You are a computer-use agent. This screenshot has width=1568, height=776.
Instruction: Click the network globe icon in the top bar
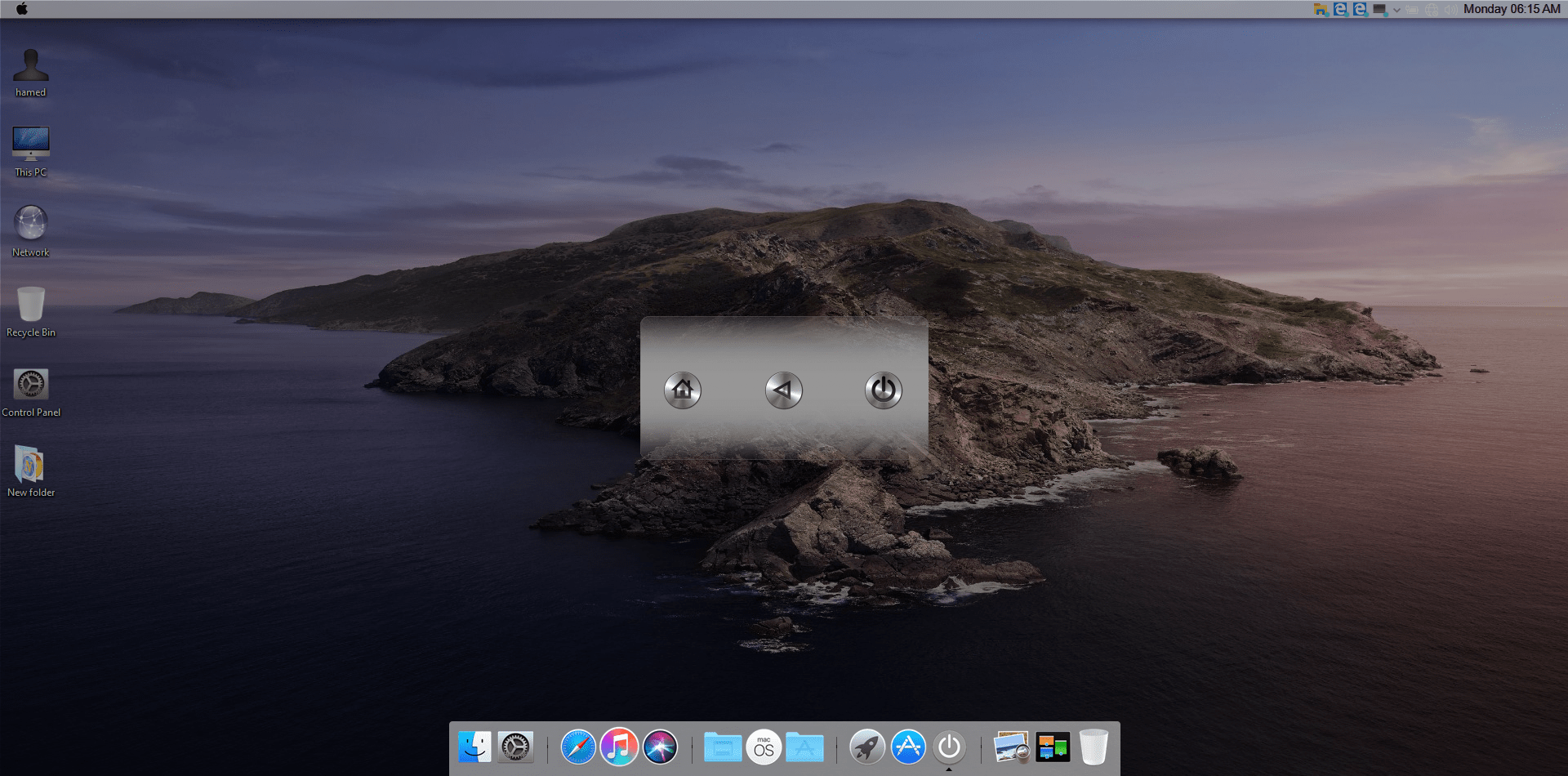pyautogui.click(x=1432, y=10)
